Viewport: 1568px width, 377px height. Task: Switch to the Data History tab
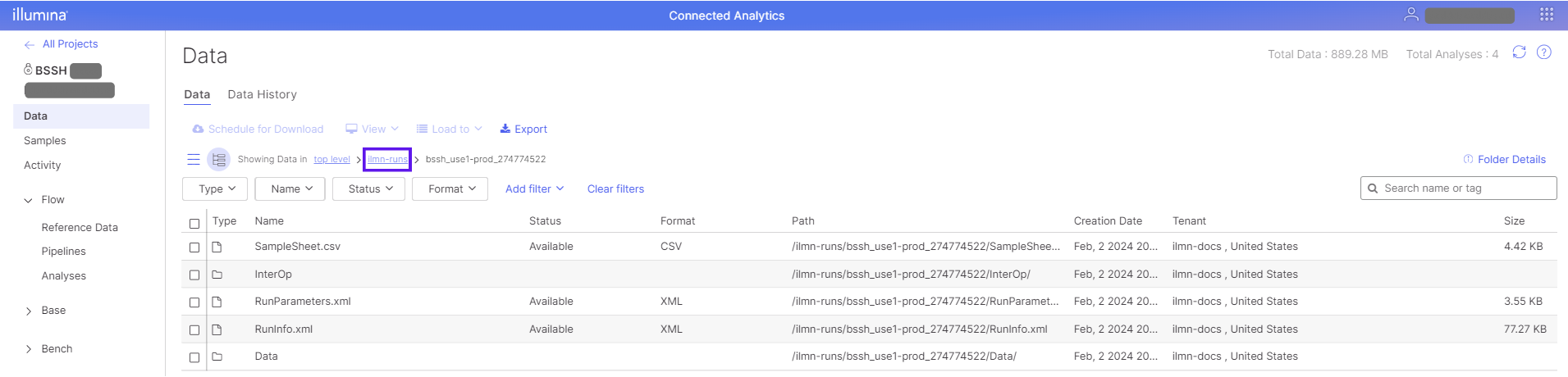(x=262, y=94)
